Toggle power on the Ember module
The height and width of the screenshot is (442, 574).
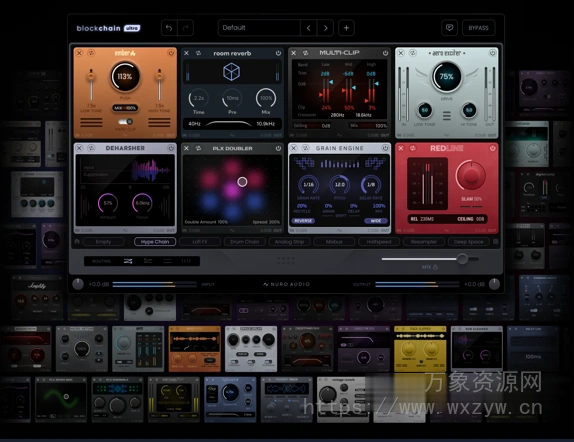pyautogui.click(x=171, y=53)
